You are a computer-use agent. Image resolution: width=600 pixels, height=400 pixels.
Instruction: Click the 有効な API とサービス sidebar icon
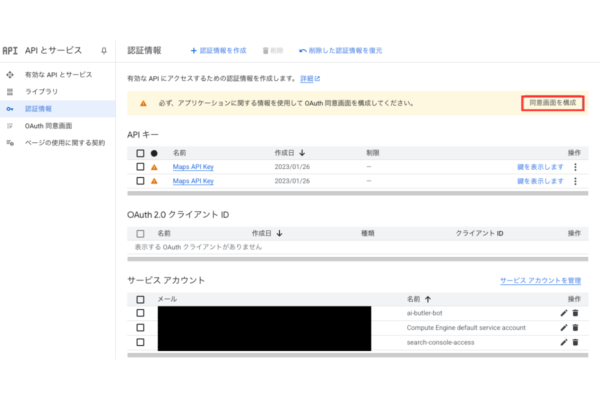(10, 75)
